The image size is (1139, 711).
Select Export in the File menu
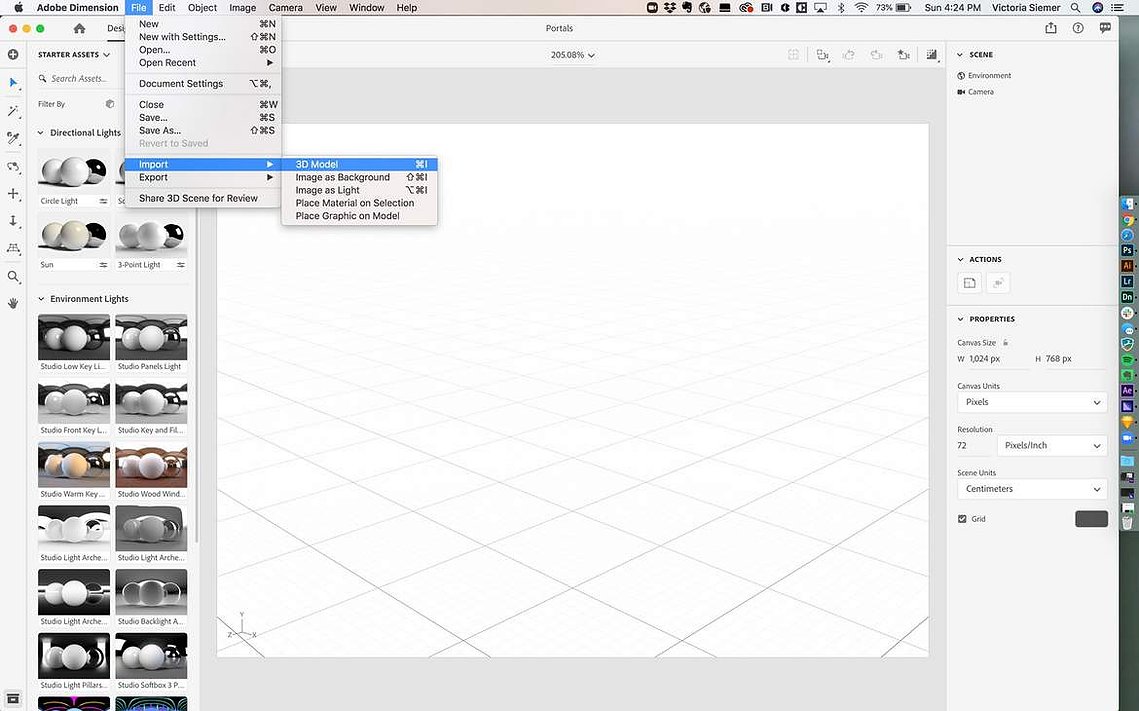(x=203, y=177)
